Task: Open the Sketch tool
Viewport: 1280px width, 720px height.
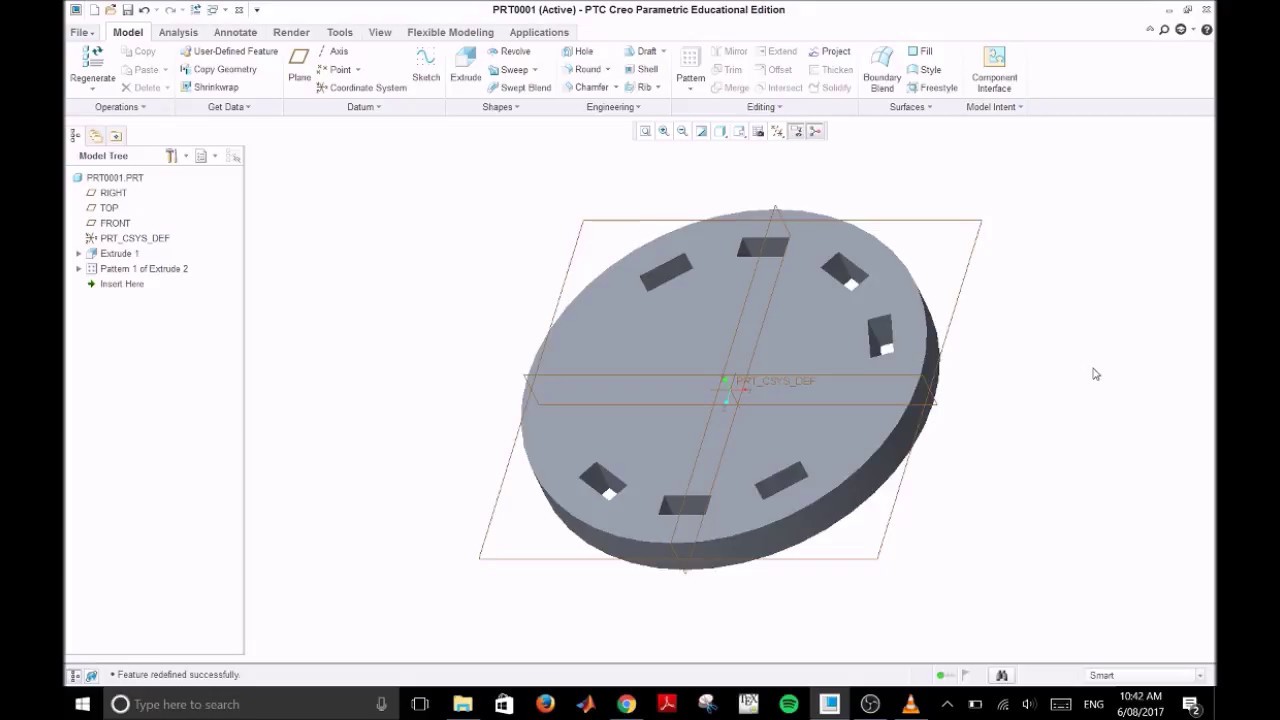Action: point(426,64)
